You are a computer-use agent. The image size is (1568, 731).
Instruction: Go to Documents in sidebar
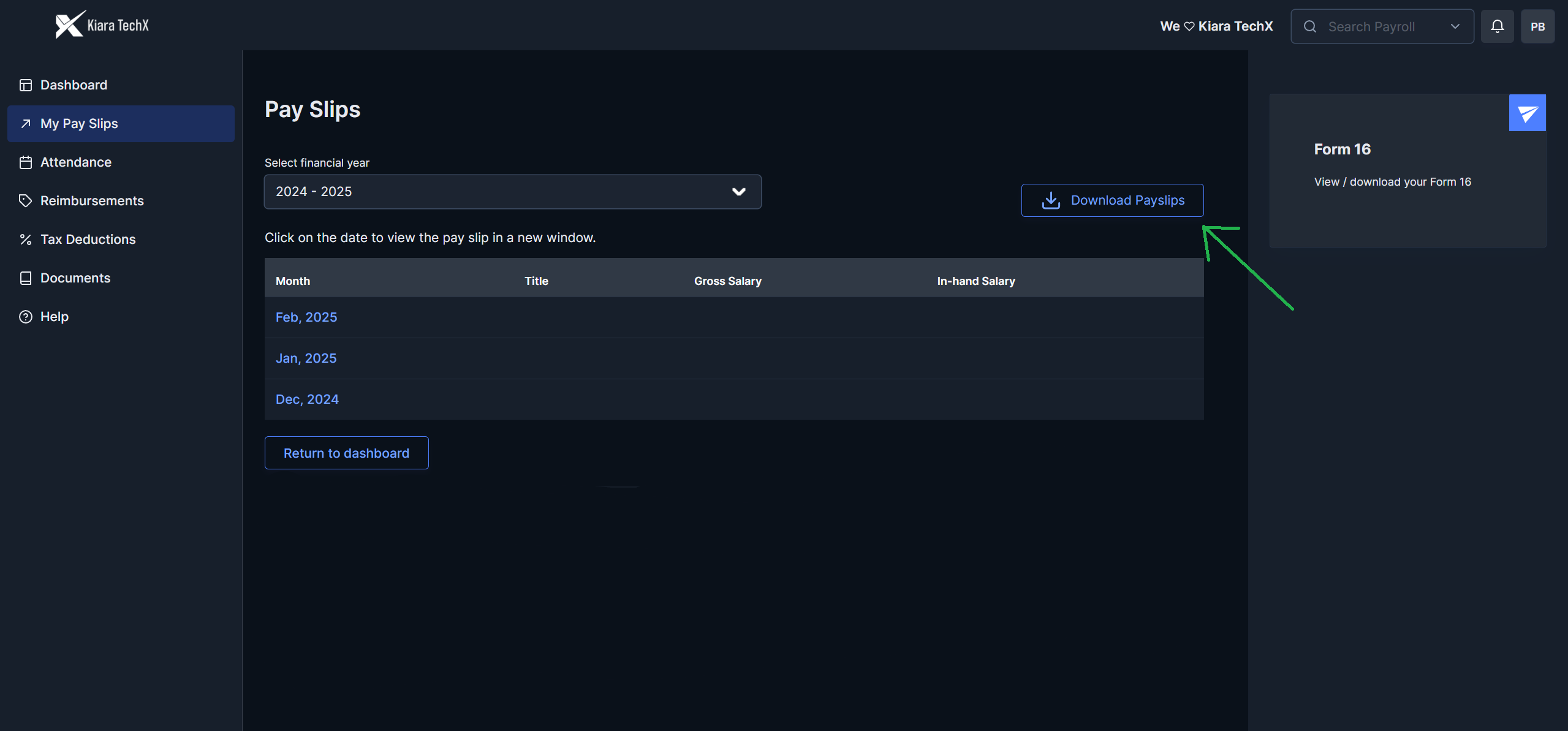pos(75,278)
